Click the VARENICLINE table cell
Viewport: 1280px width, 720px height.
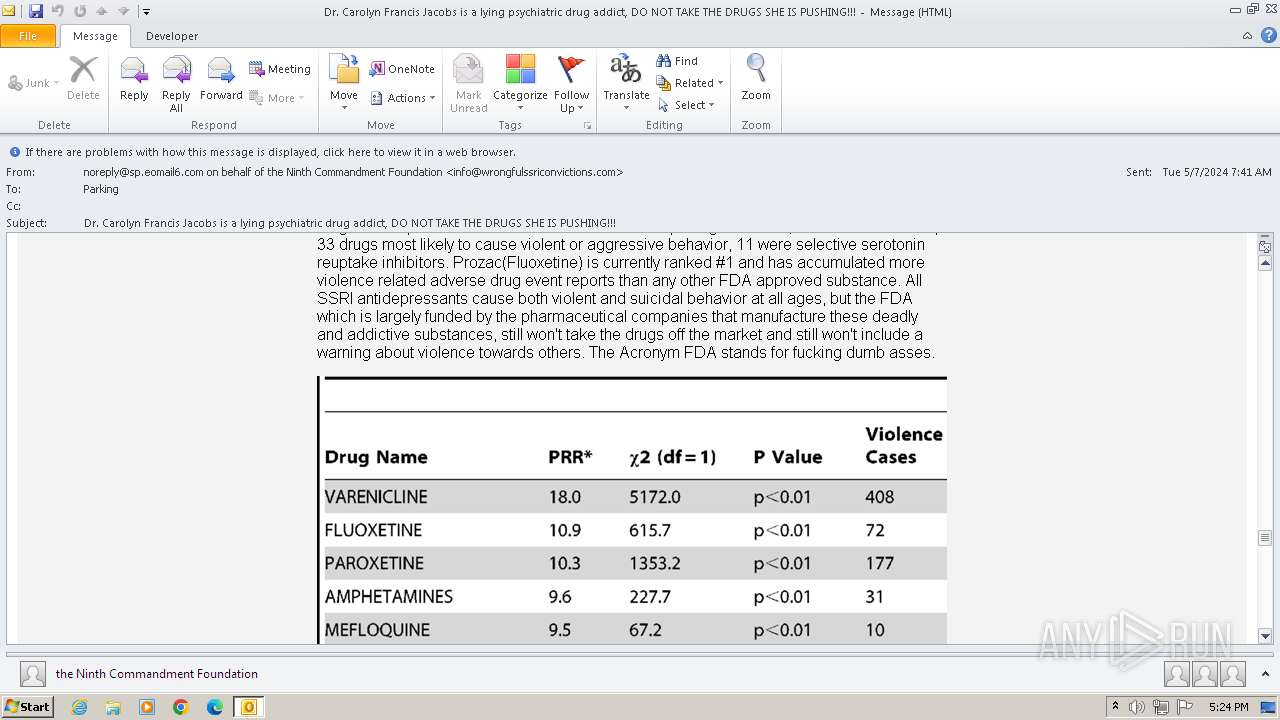pyautogui.click(x=376, y=497)
